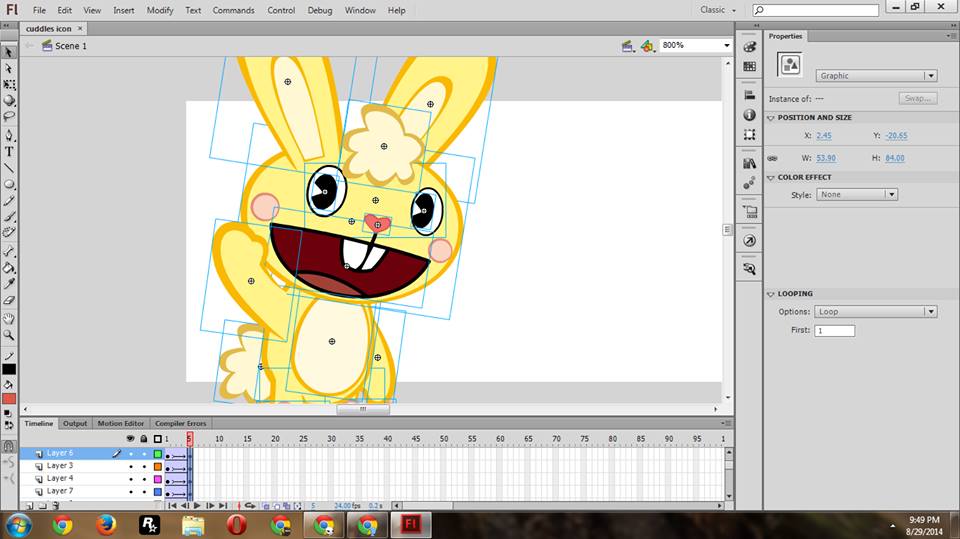Click the Swap... button

coord(916,98)
